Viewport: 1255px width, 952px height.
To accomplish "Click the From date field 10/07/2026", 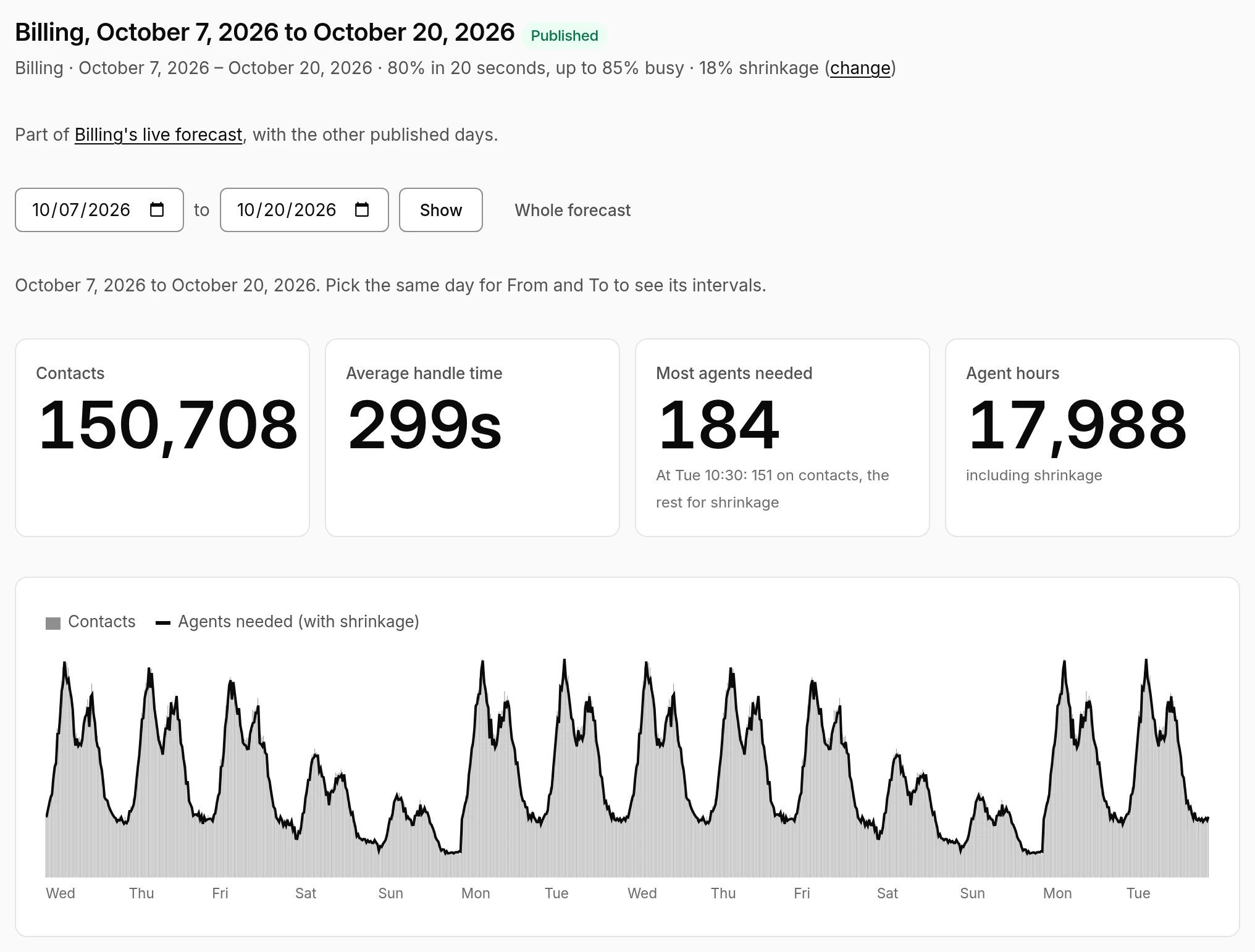I will (99, 210).
